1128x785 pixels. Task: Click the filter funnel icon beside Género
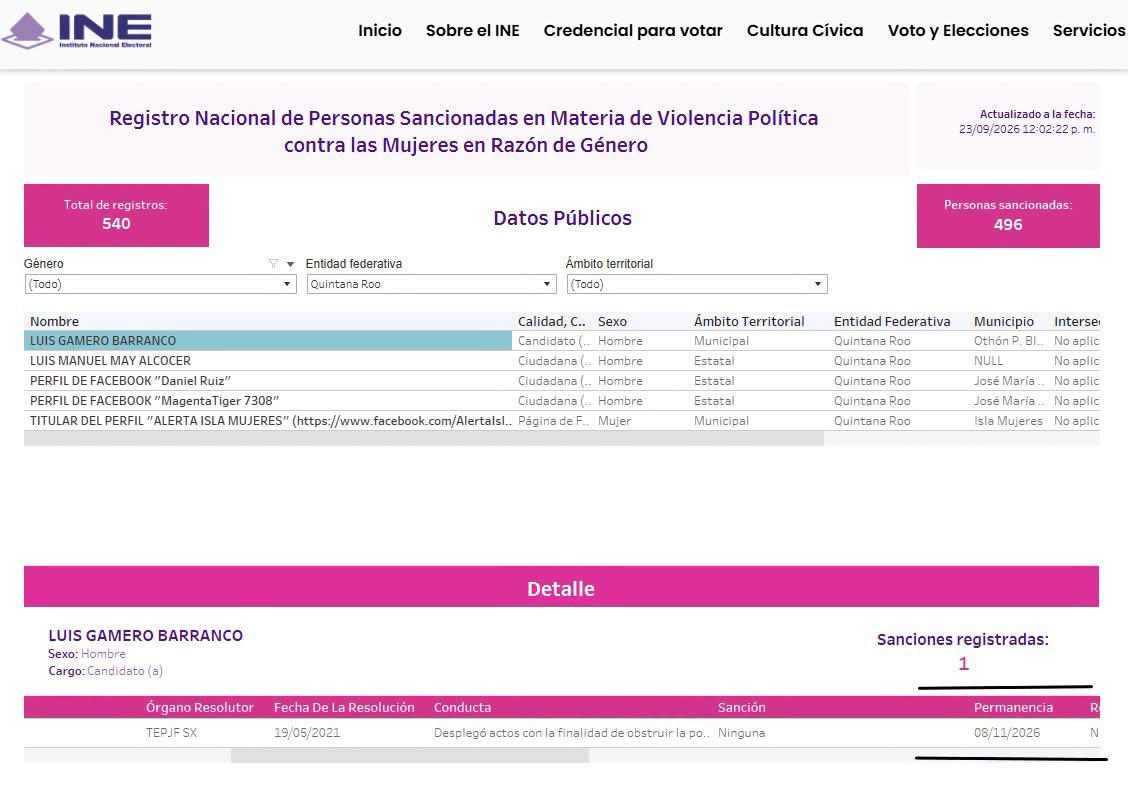point(273,263)
